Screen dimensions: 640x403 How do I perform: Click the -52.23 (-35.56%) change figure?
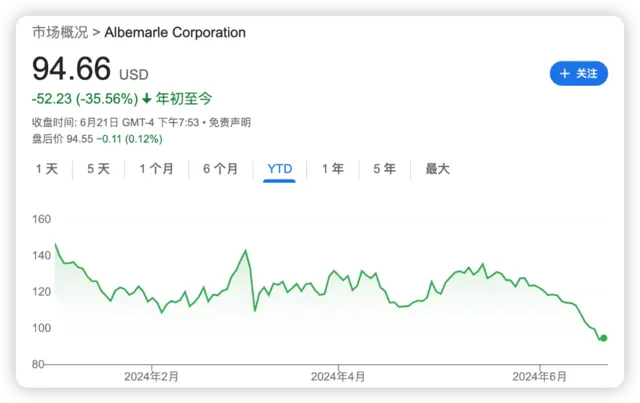click(x=84, y=98)
